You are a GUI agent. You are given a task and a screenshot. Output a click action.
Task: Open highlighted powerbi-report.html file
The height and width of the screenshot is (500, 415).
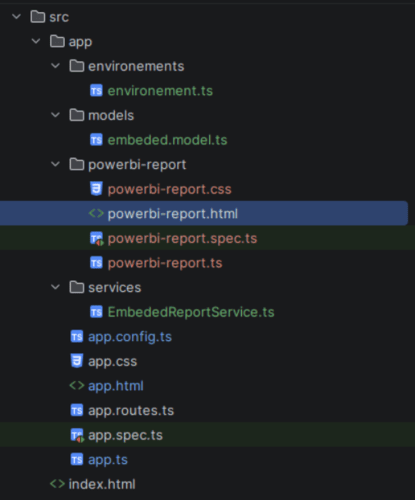point(173,214)
